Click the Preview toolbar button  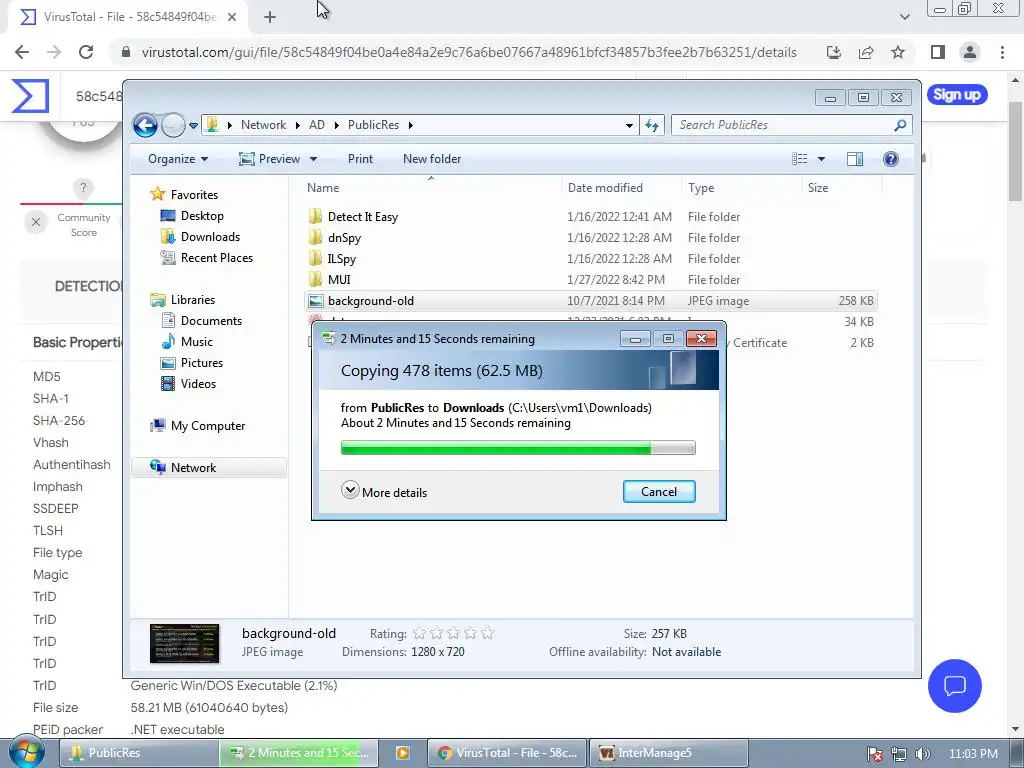(x=269, y=159)
